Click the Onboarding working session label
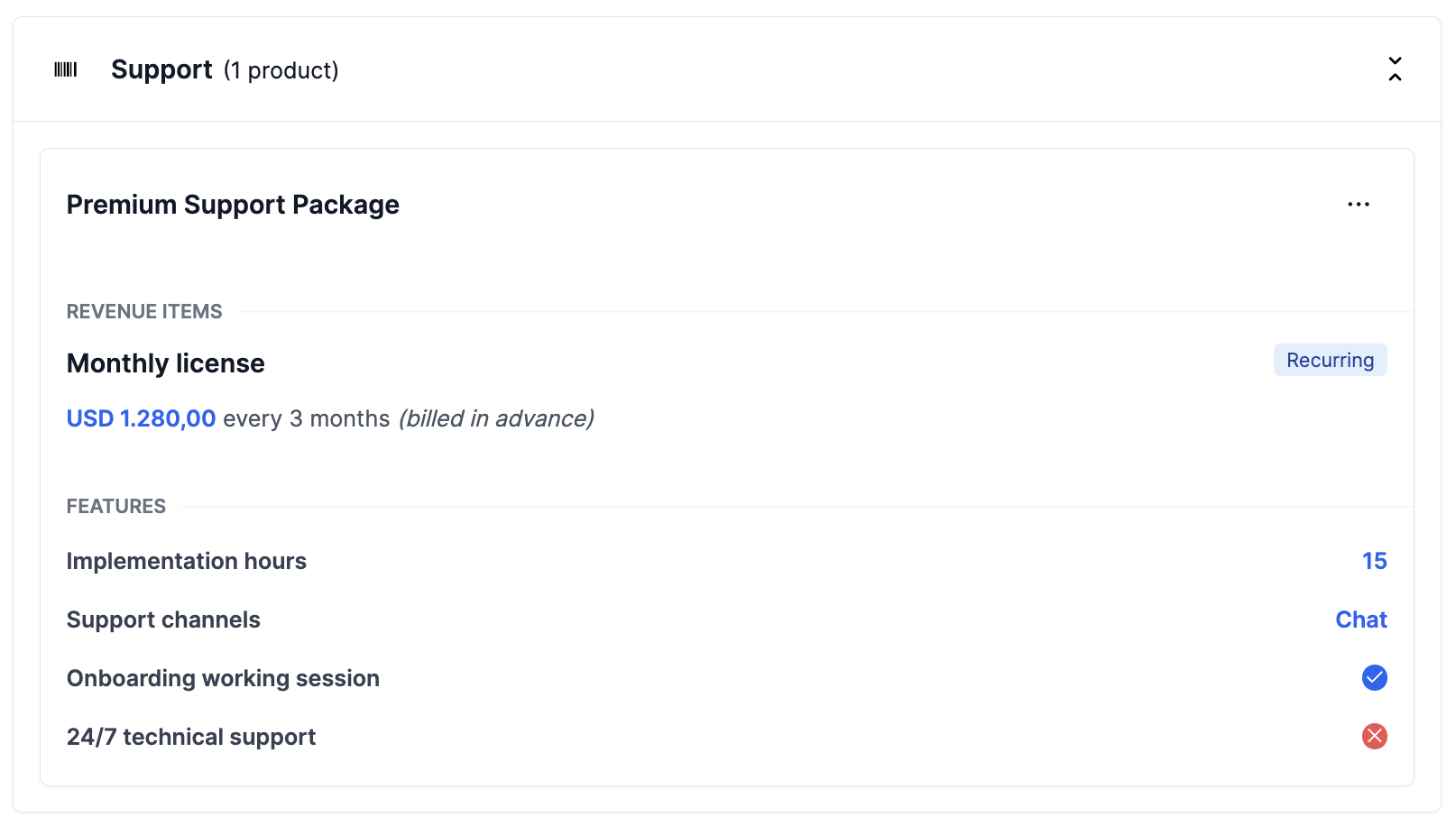The height and width of the screenshot is (826, 1456). tap(223, 678)
